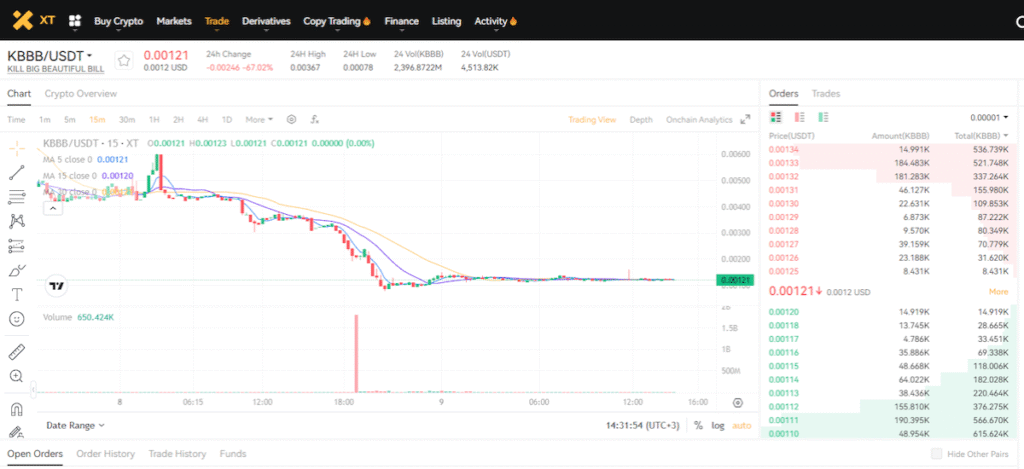This screenshot has height=469, width=1024.
Task: Pick the emoji sticker tool
Action: 17,319
